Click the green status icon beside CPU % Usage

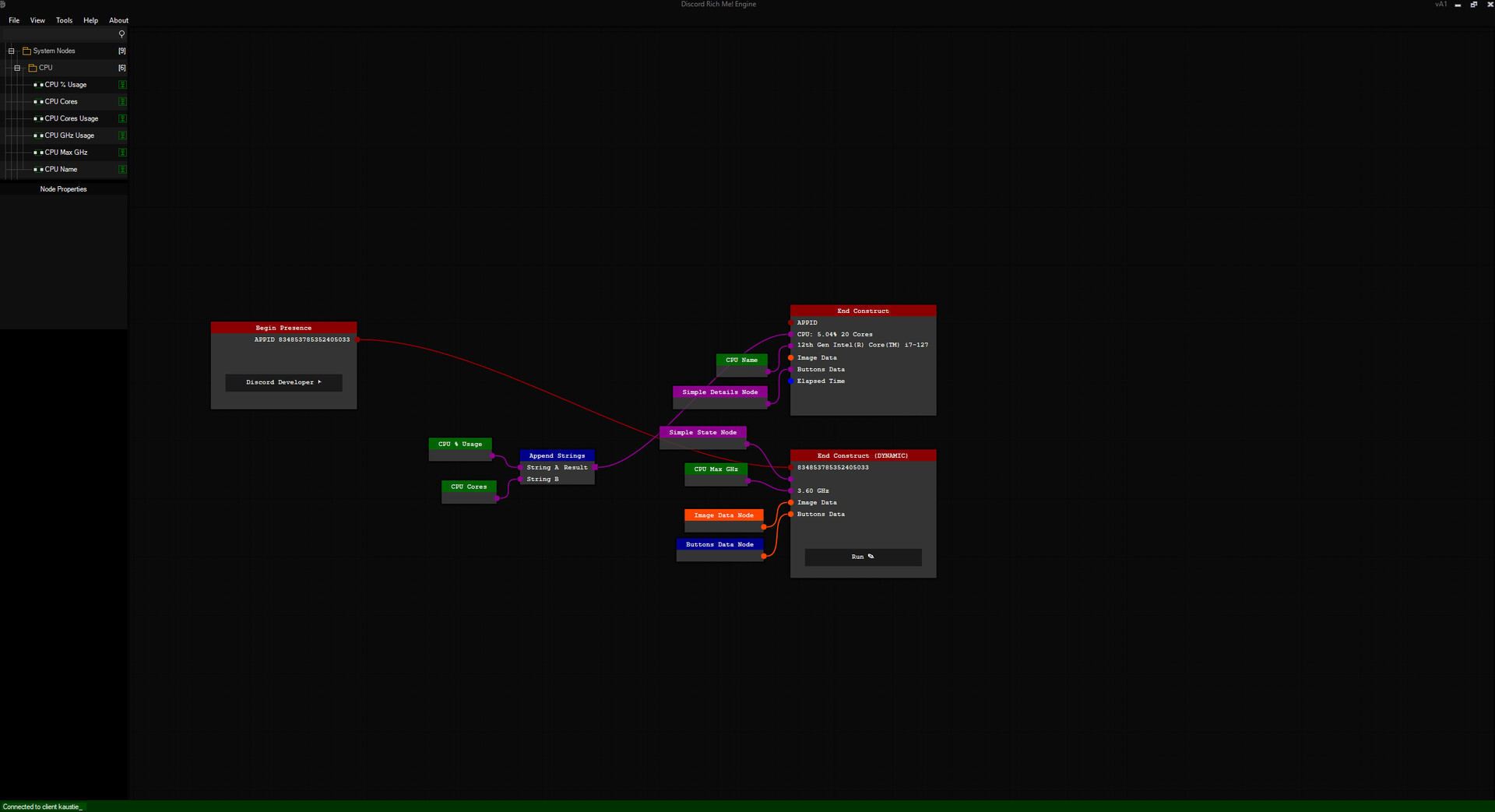click(x=122, y=85)
